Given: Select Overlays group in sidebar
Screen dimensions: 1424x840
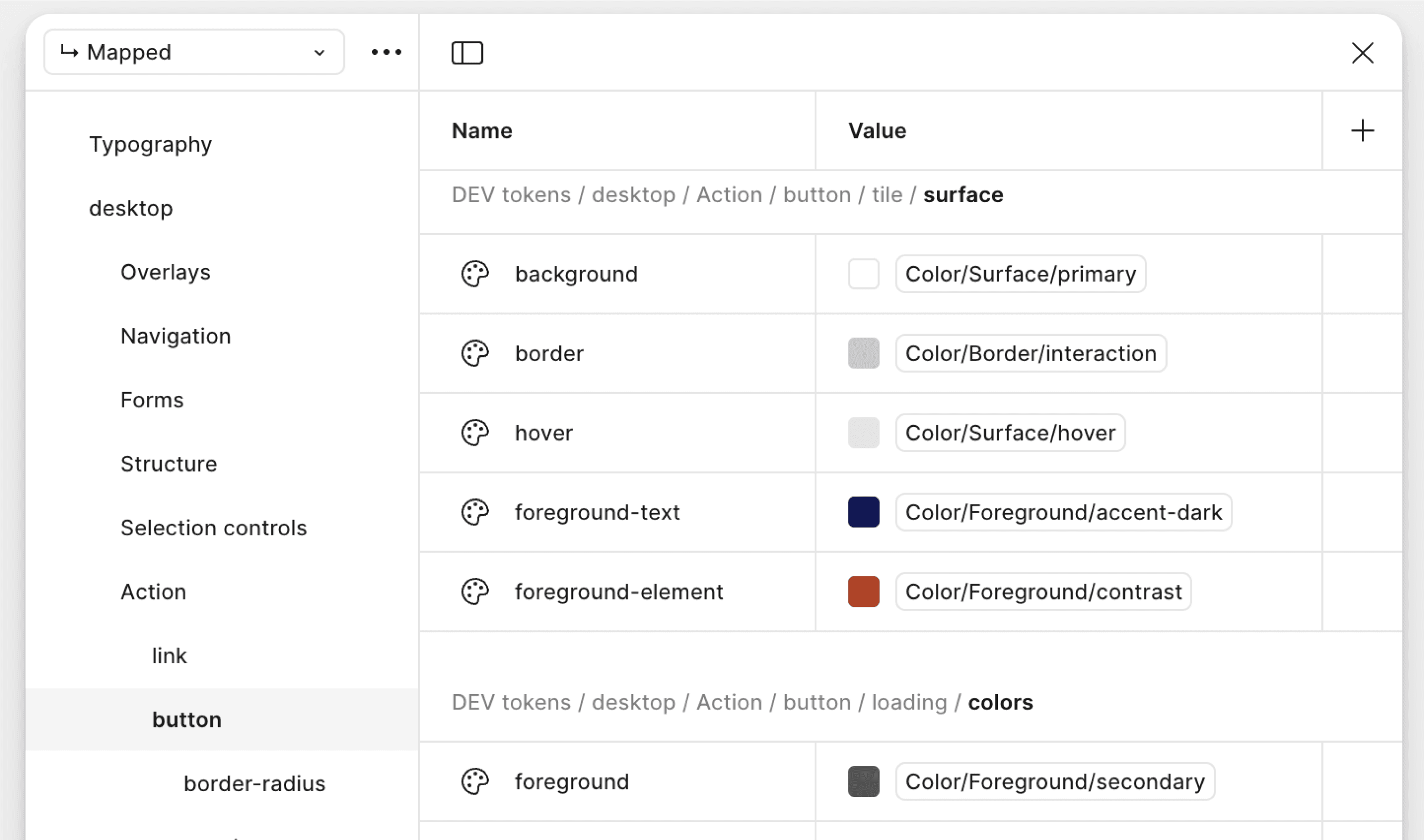Looking at the screenshot, I should (165, 272).
